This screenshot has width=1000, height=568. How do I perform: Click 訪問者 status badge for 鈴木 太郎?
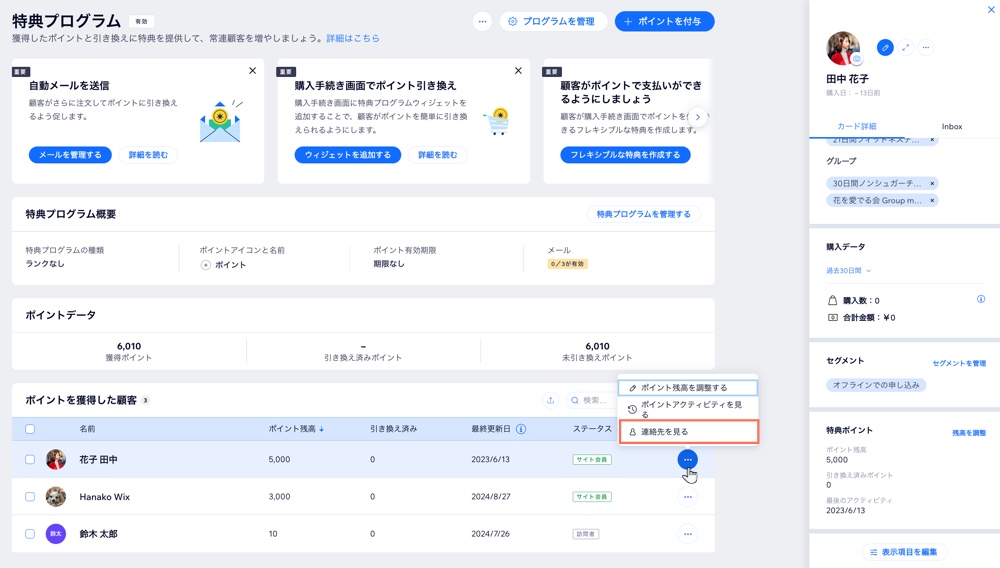[x=585, y=534]
